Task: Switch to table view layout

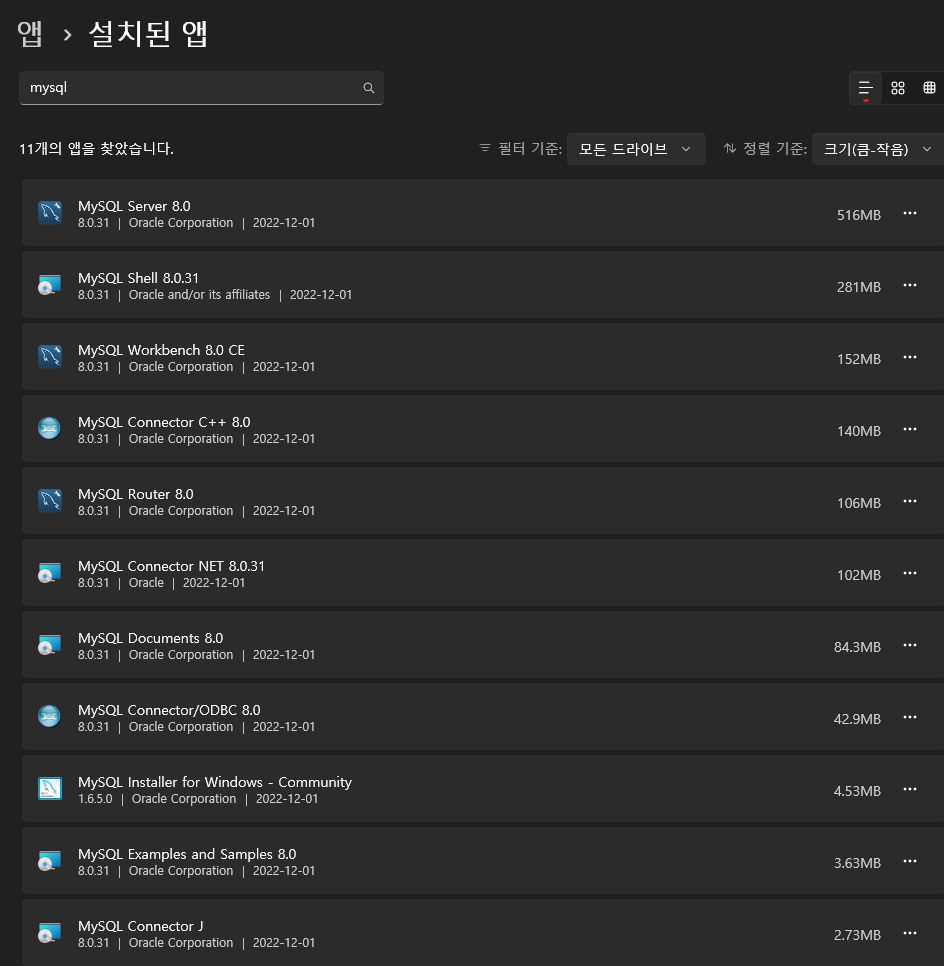Action: point(929,88)
